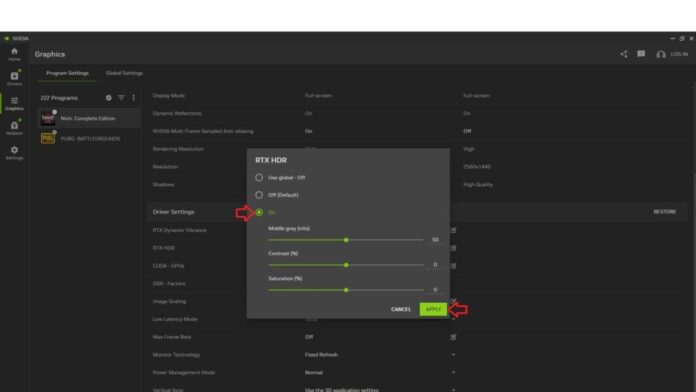Viewport: 696px width, 392px height.
Task: Expand the Vertical Sync dropdown arrow
Action: 453,390
